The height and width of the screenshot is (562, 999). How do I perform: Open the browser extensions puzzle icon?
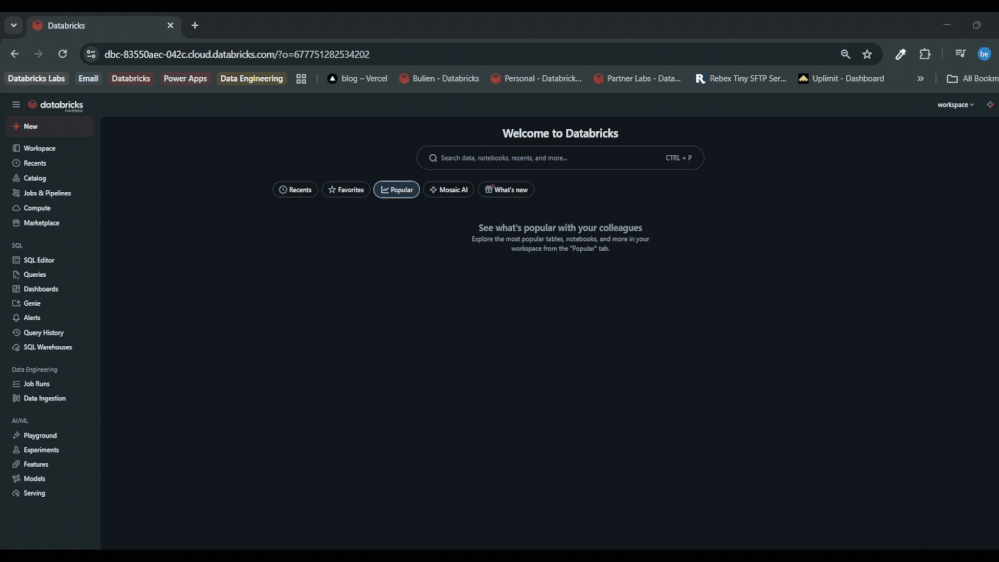(925, 54)
